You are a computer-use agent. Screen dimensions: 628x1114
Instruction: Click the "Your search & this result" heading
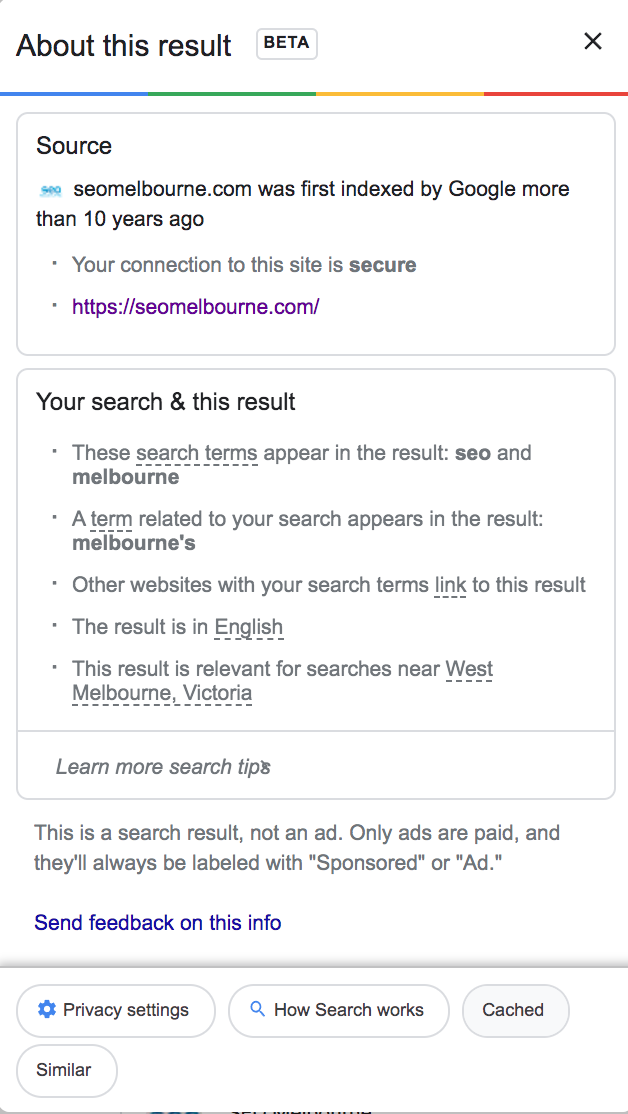pyautogui.click(x=166, y=402)
